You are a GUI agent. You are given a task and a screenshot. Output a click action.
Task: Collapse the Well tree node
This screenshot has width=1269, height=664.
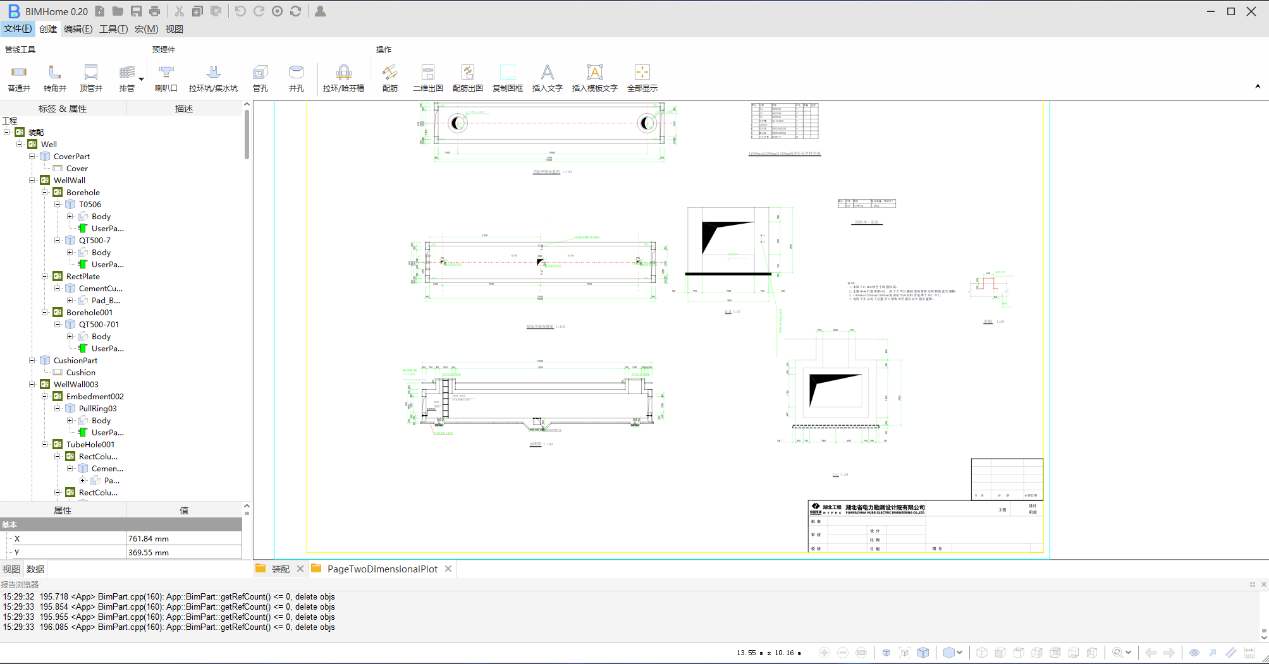tap(19, 144)
